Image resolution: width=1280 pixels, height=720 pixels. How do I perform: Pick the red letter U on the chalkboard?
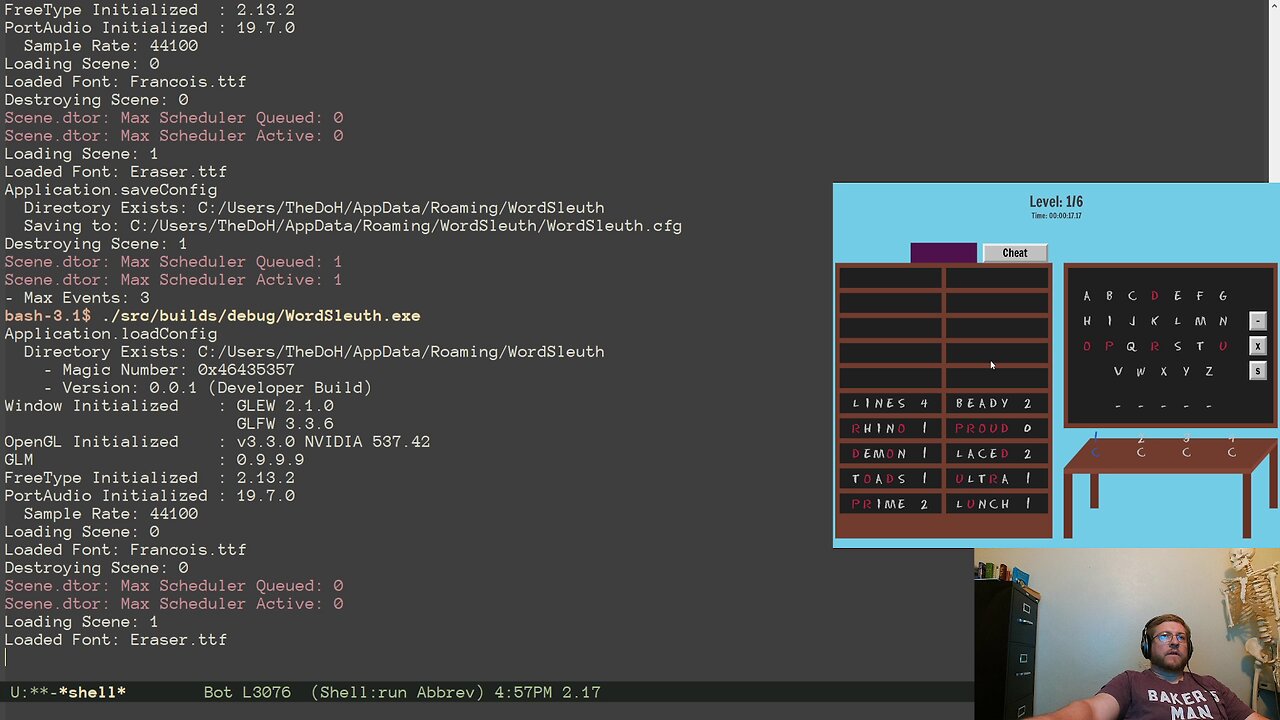pyautogui.click(x=1223, y=346)
